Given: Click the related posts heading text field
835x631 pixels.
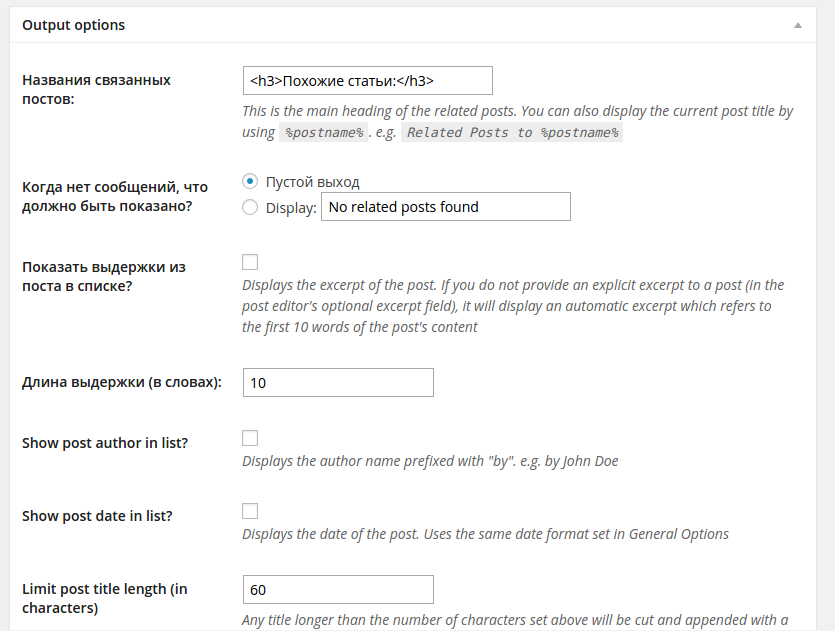Looking at the screenshot, I should (367, 80).
